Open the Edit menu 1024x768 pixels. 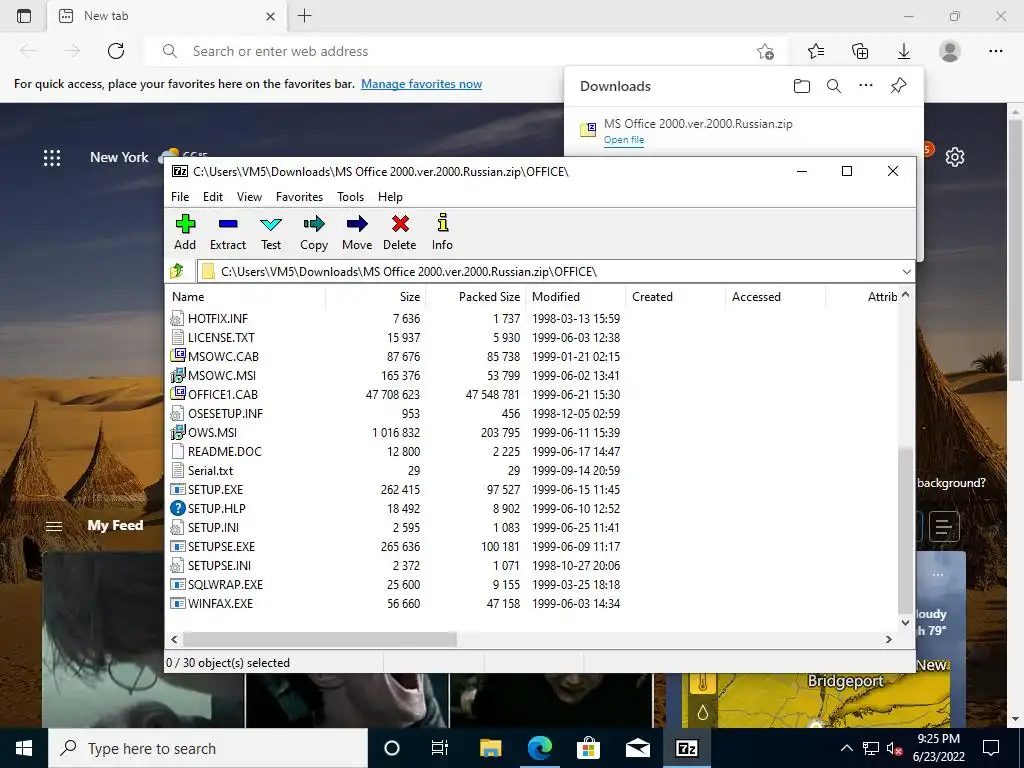(213, 197)
